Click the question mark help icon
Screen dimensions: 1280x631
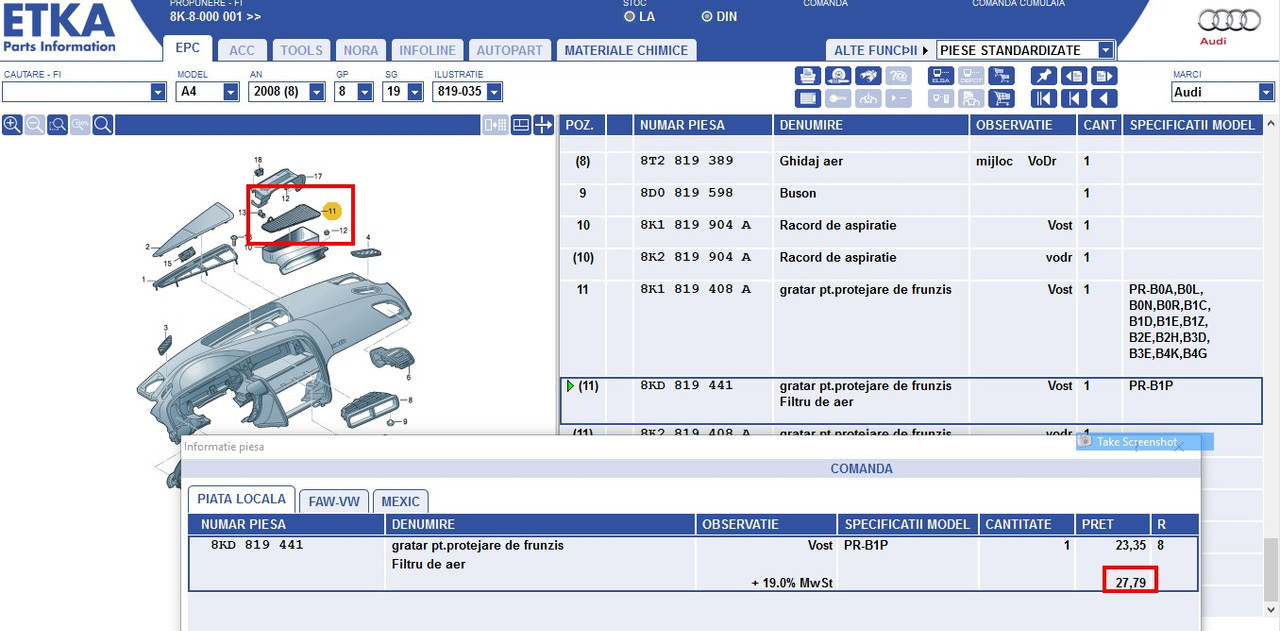899,76
